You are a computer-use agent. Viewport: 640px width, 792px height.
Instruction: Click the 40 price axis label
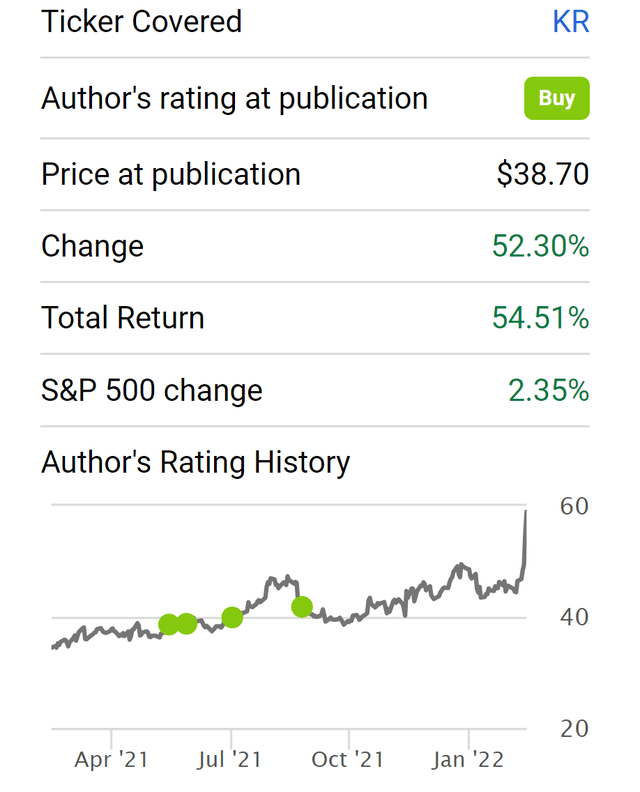pos(573,617)
